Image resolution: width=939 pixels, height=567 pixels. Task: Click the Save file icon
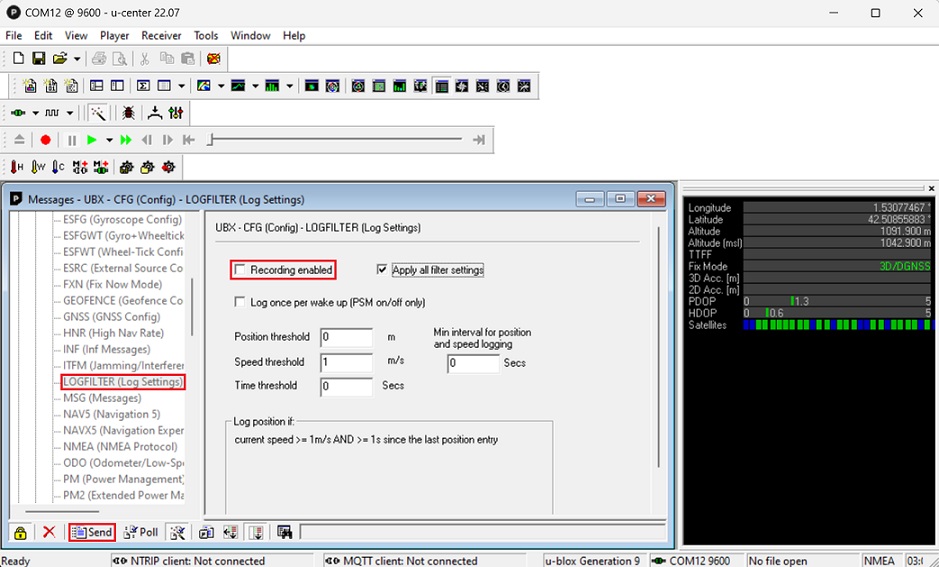pyautogui.click(x=38, y=59)
